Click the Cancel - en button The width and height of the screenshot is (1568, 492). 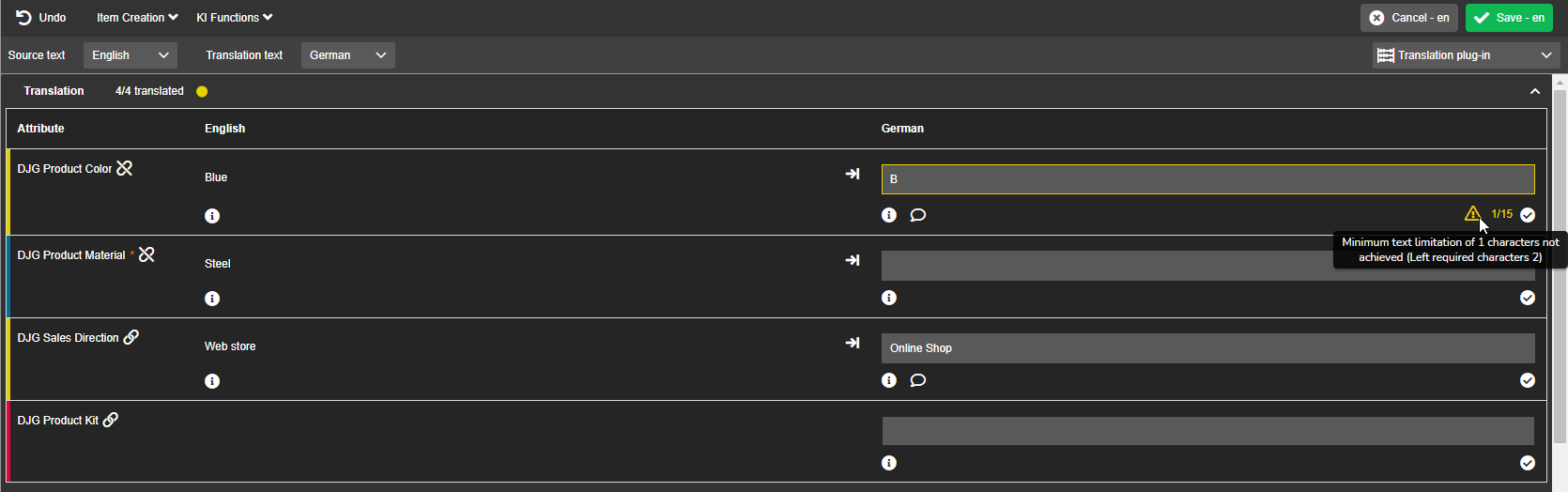coord(1409,18)
